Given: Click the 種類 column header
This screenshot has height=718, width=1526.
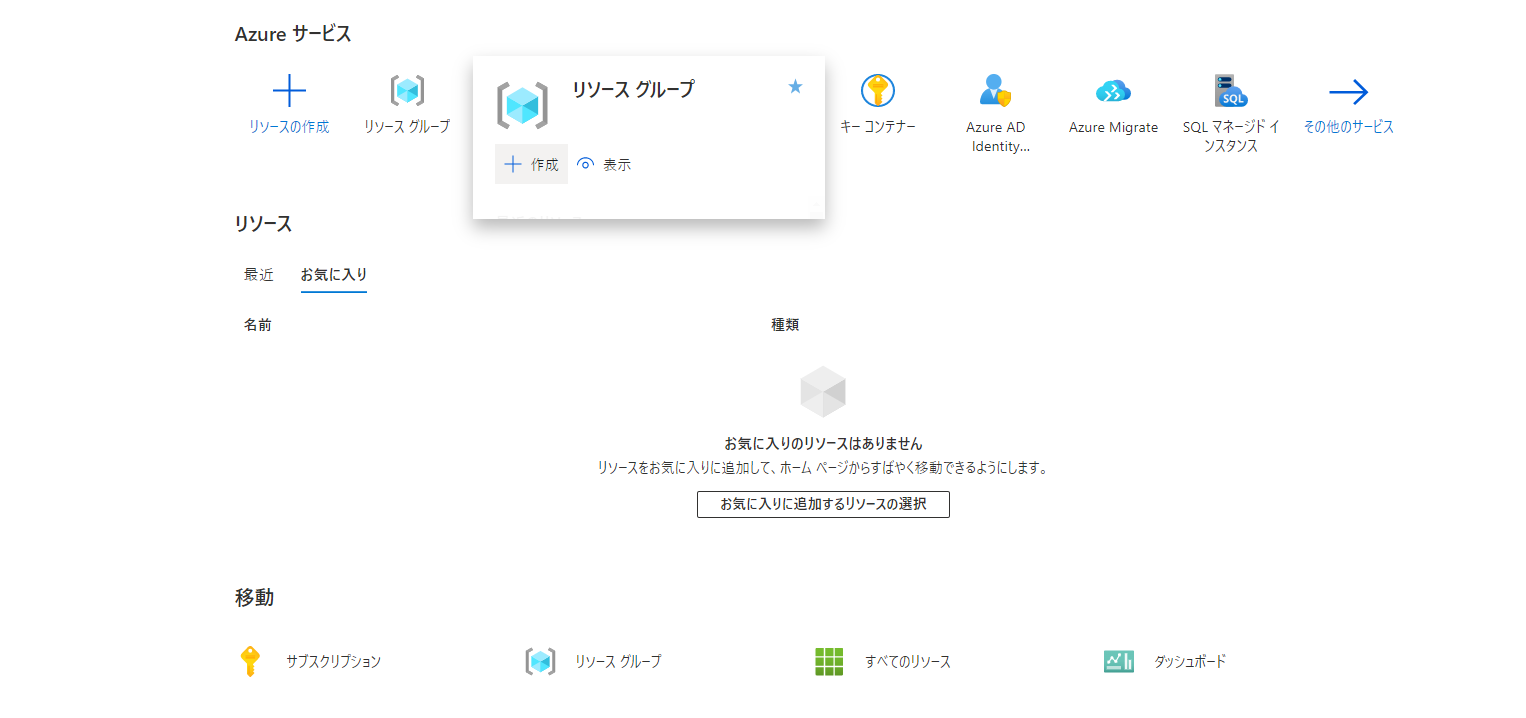Looking at the screenshot, I should (785, 325).
